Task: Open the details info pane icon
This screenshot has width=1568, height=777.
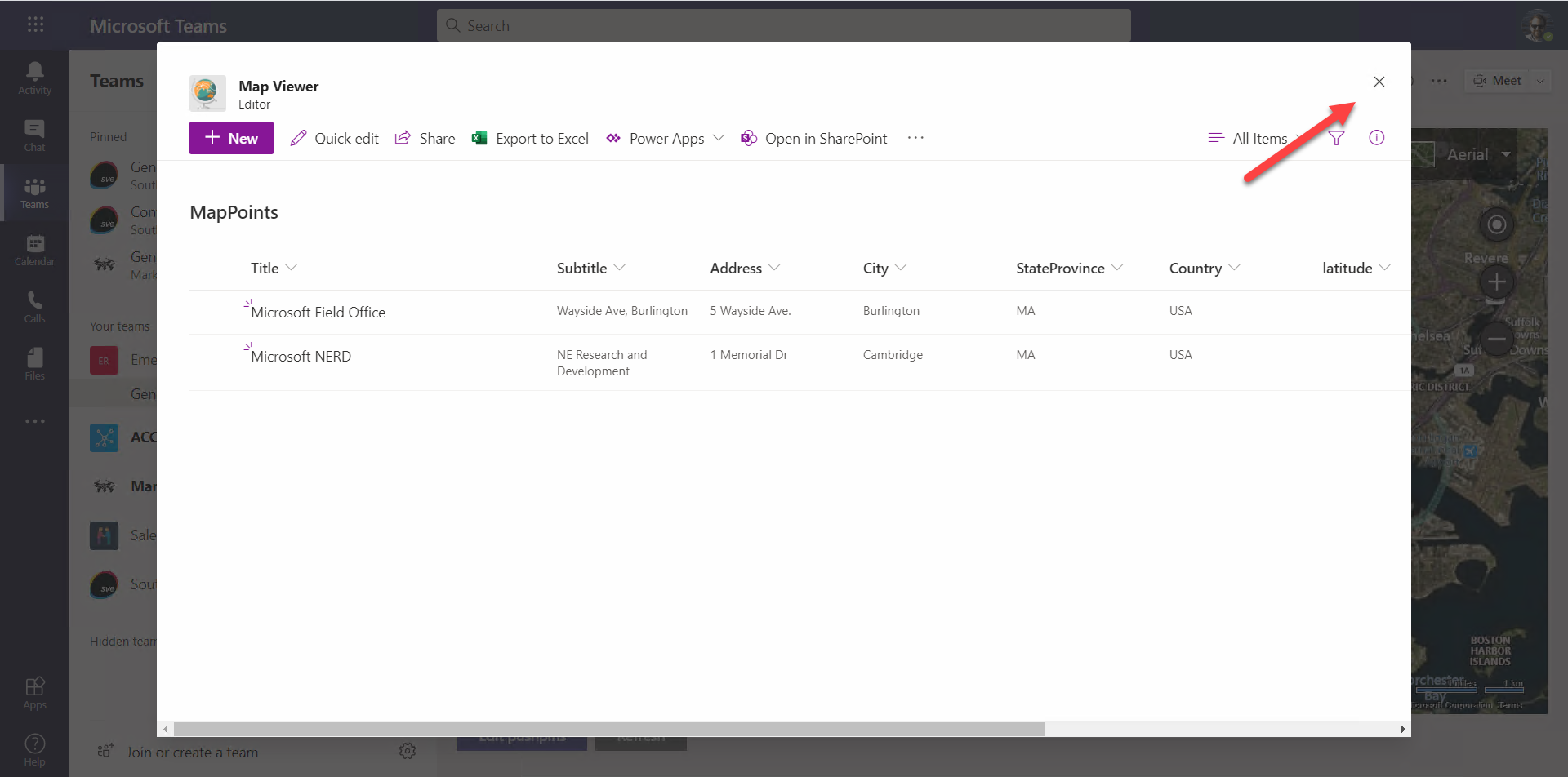Action: [1377, 138]
